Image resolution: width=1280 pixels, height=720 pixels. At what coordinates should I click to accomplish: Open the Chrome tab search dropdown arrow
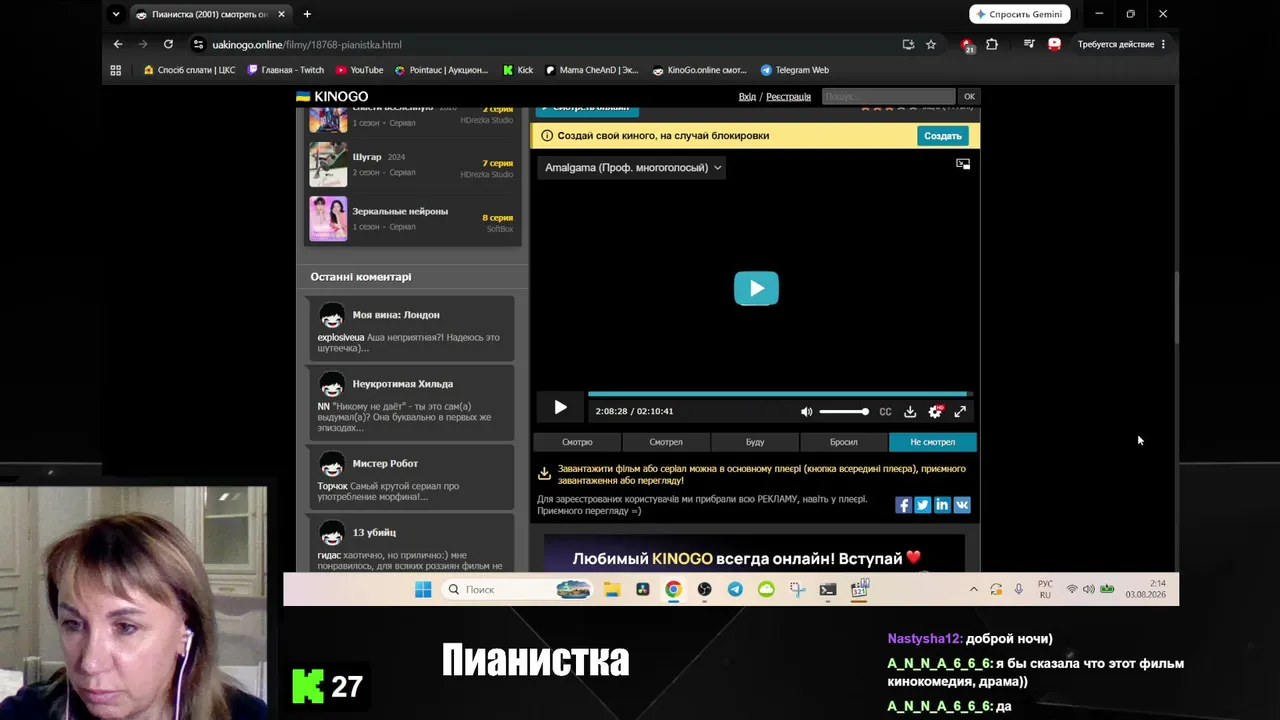(116, 14)
